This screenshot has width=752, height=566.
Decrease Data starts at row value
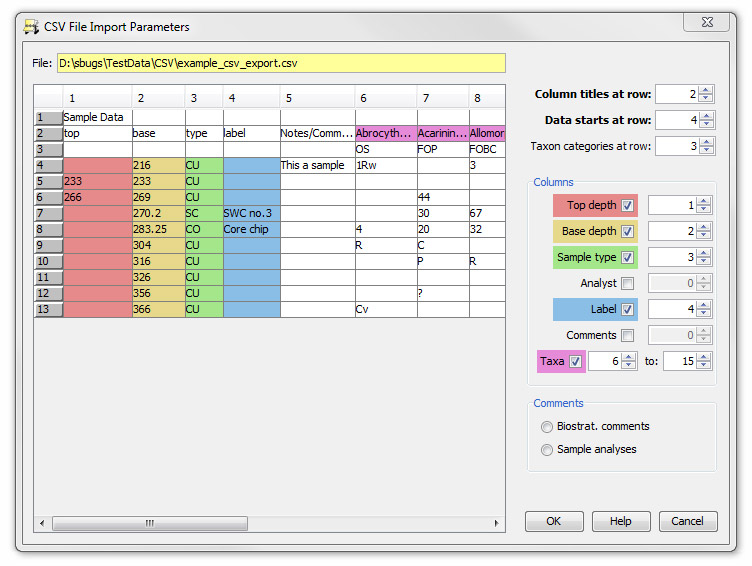pos(705,124)
